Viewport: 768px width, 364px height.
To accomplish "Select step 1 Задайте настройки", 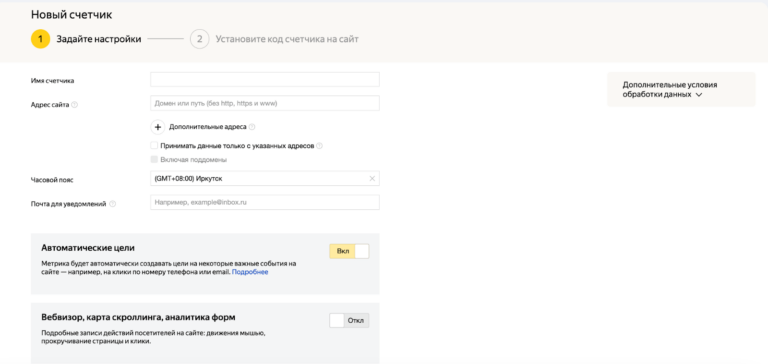I will coord(86,39).
